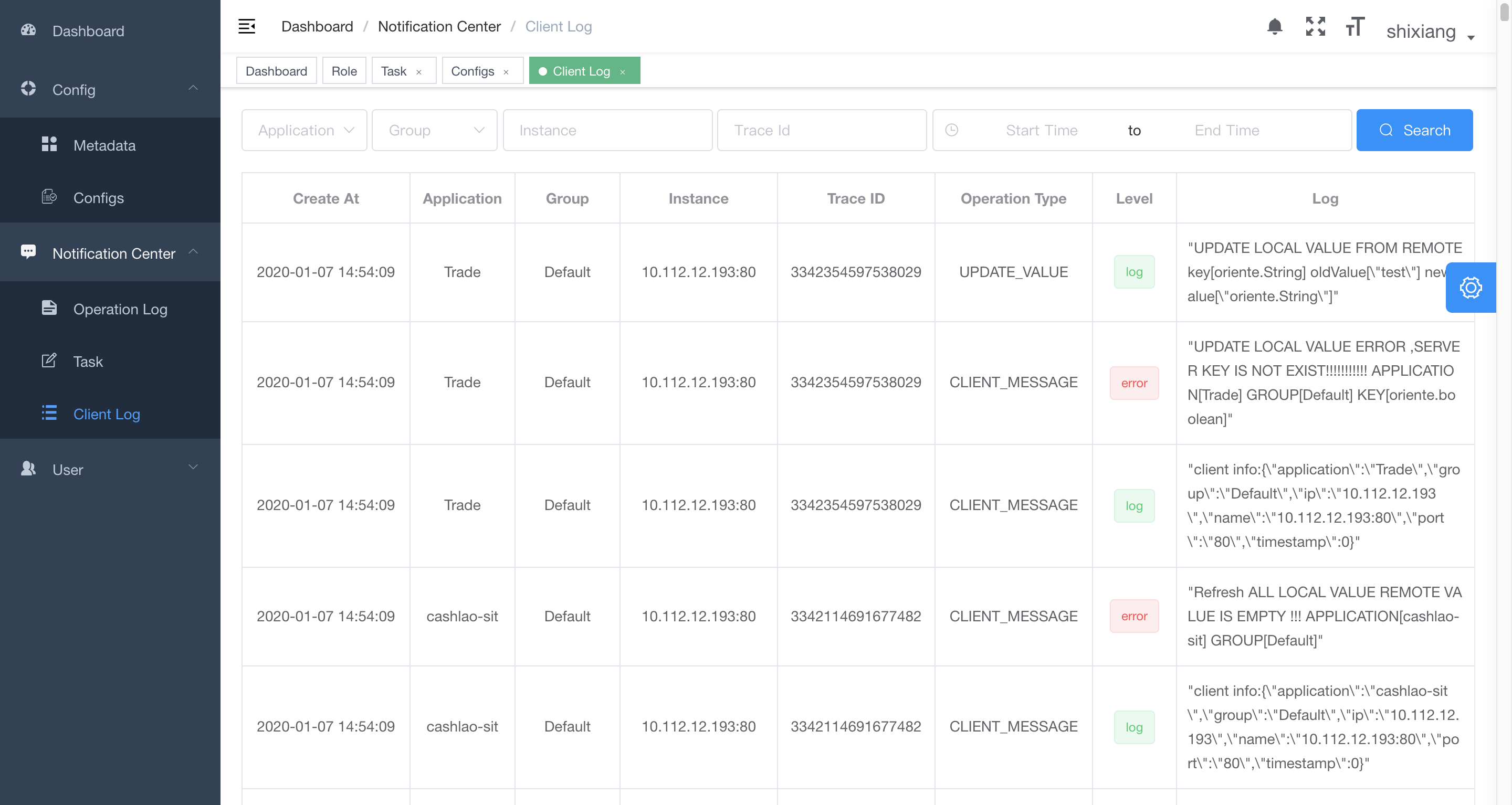Close the Task tab
Viewport: 1512px width, 805px height.
(x=419, y=71)
